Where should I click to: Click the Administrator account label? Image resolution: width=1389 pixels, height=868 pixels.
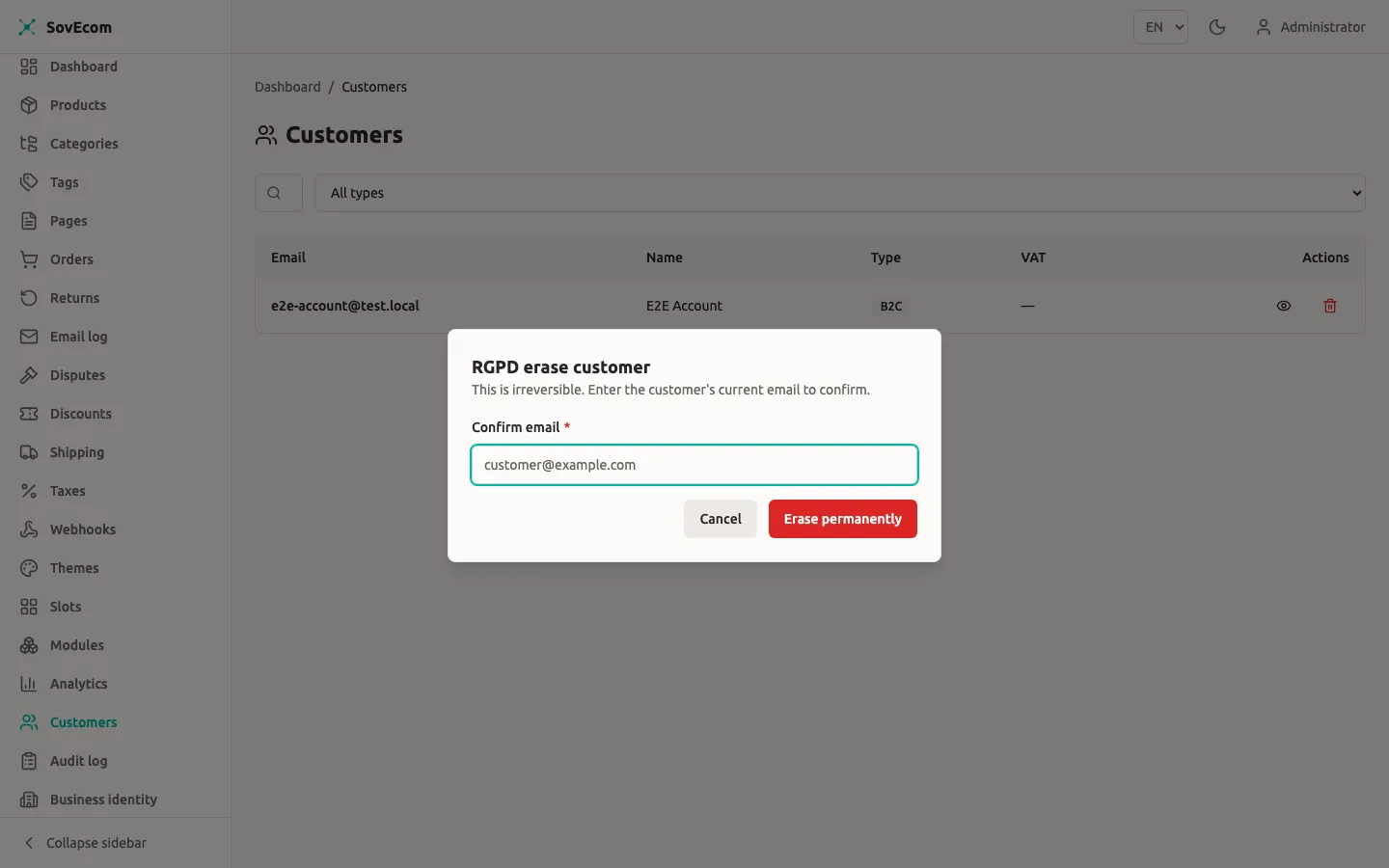1322,27
